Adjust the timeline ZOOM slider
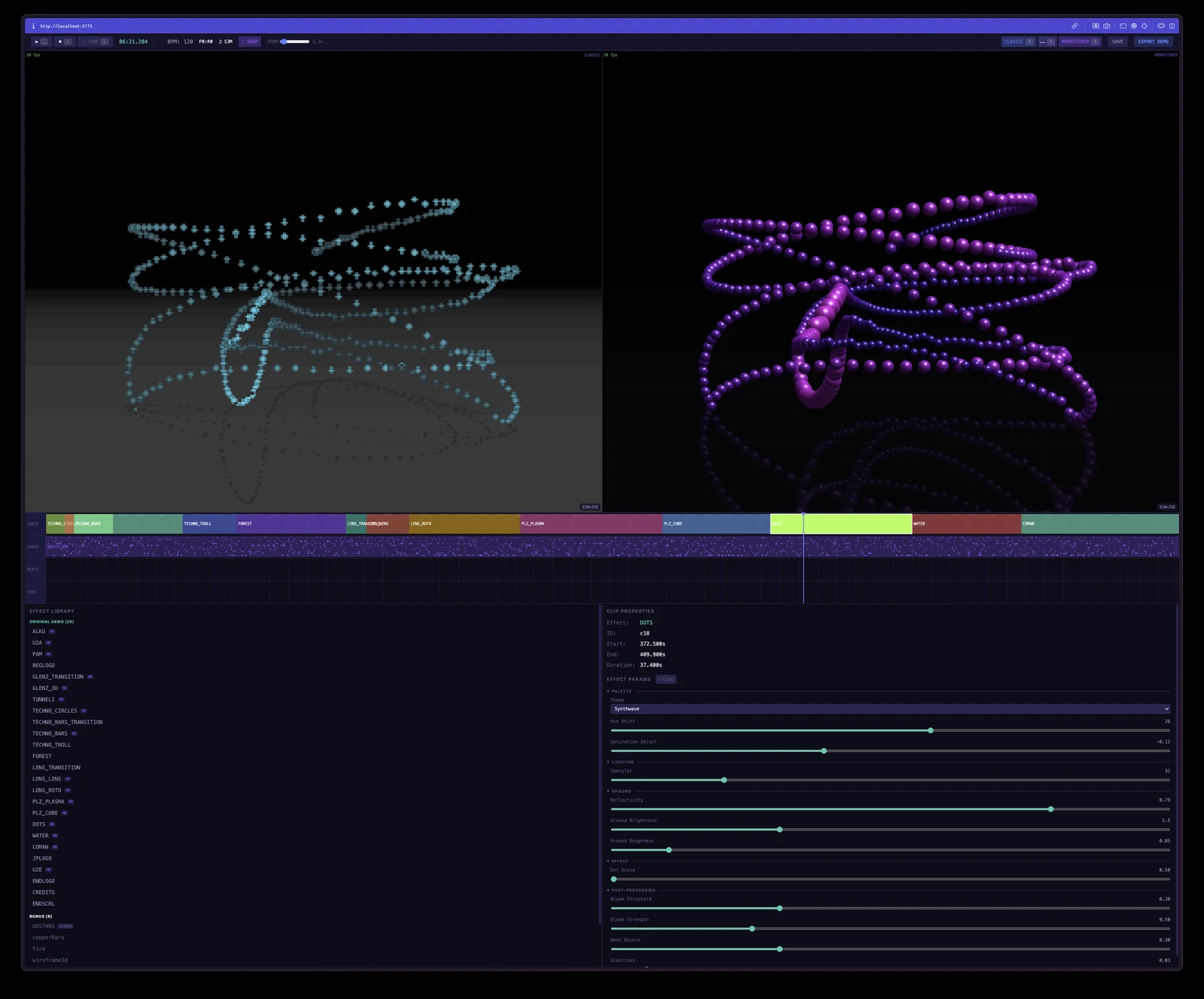The height and width of the screenshot is (999, 1204). (295, 41)
